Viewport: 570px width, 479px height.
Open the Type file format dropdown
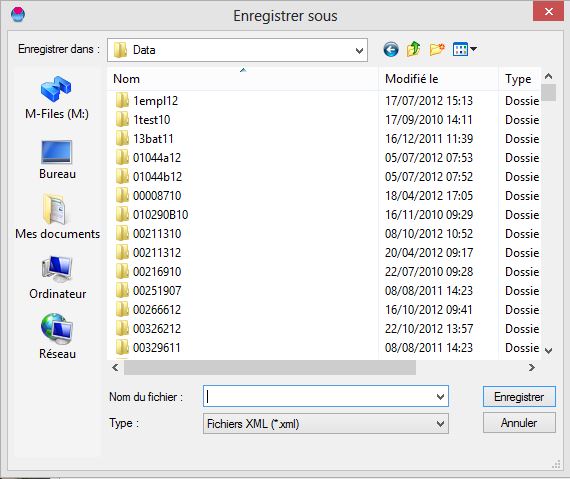(x=326, y=424)
